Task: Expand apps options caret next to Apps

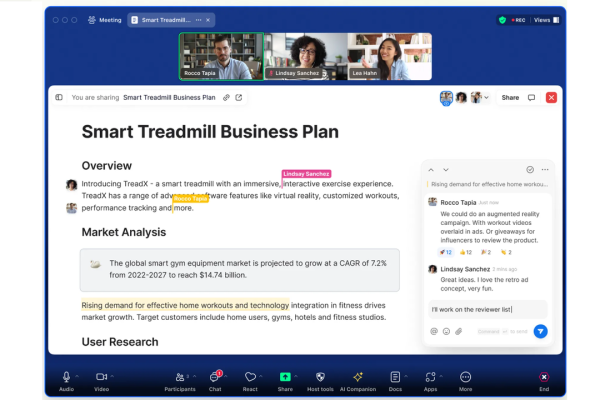Action: pos(441,376)
